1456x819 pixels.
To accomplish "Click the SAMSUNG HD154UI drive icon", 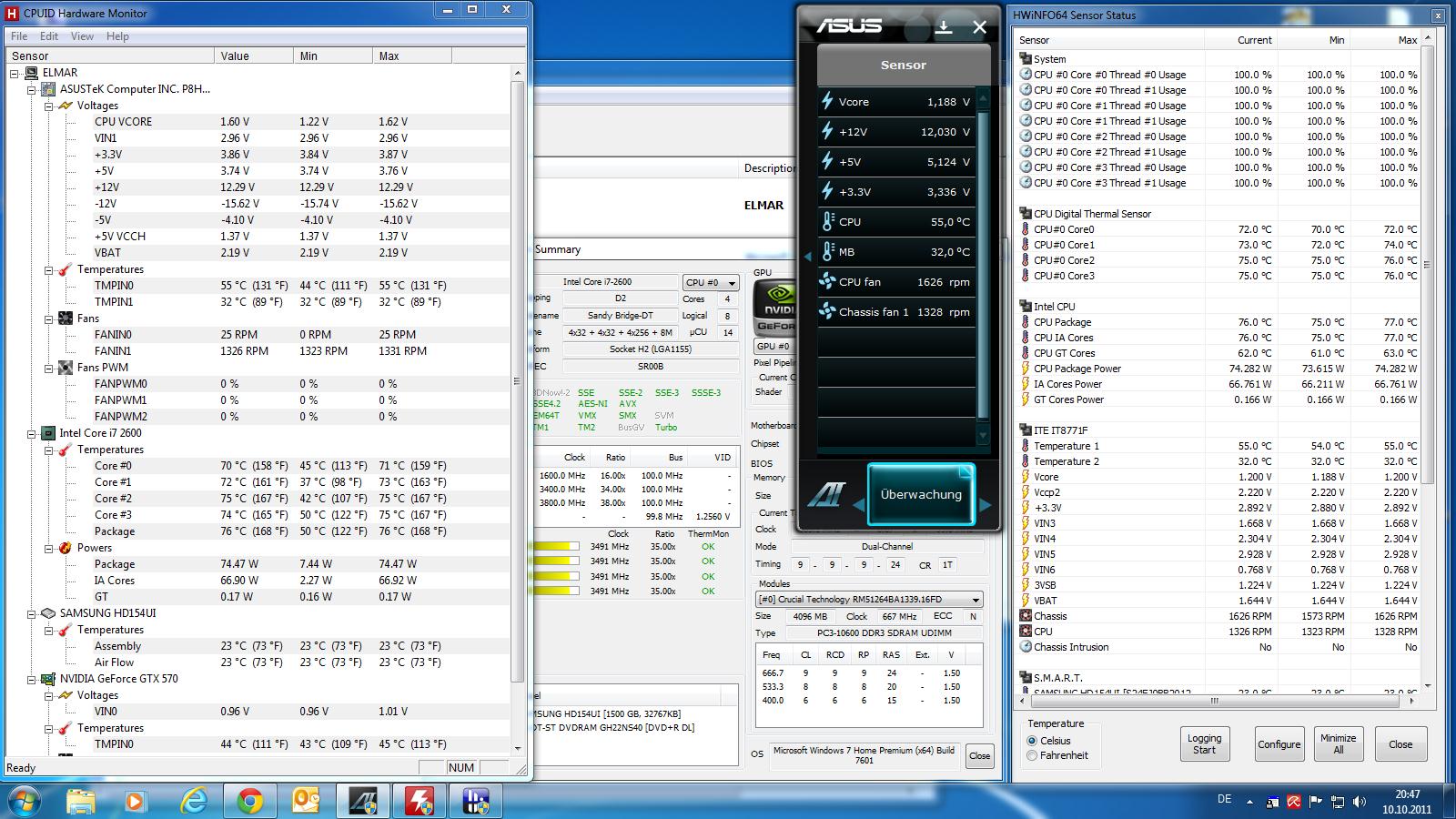I will click(x=47, y=613).
